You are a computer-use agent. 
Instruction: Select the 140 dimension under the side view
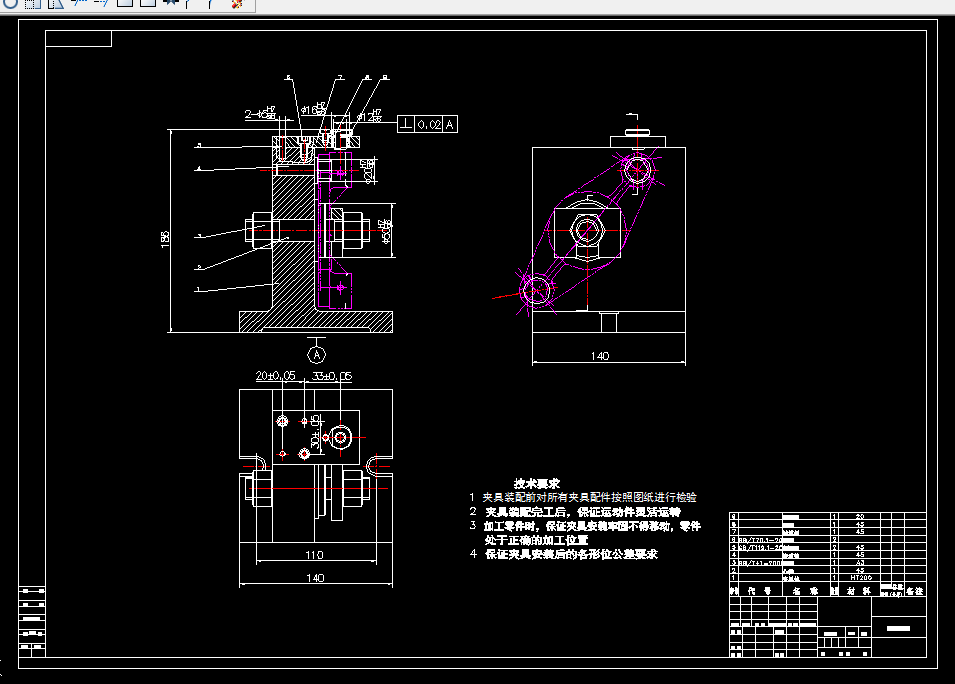[x=600, y=356]
